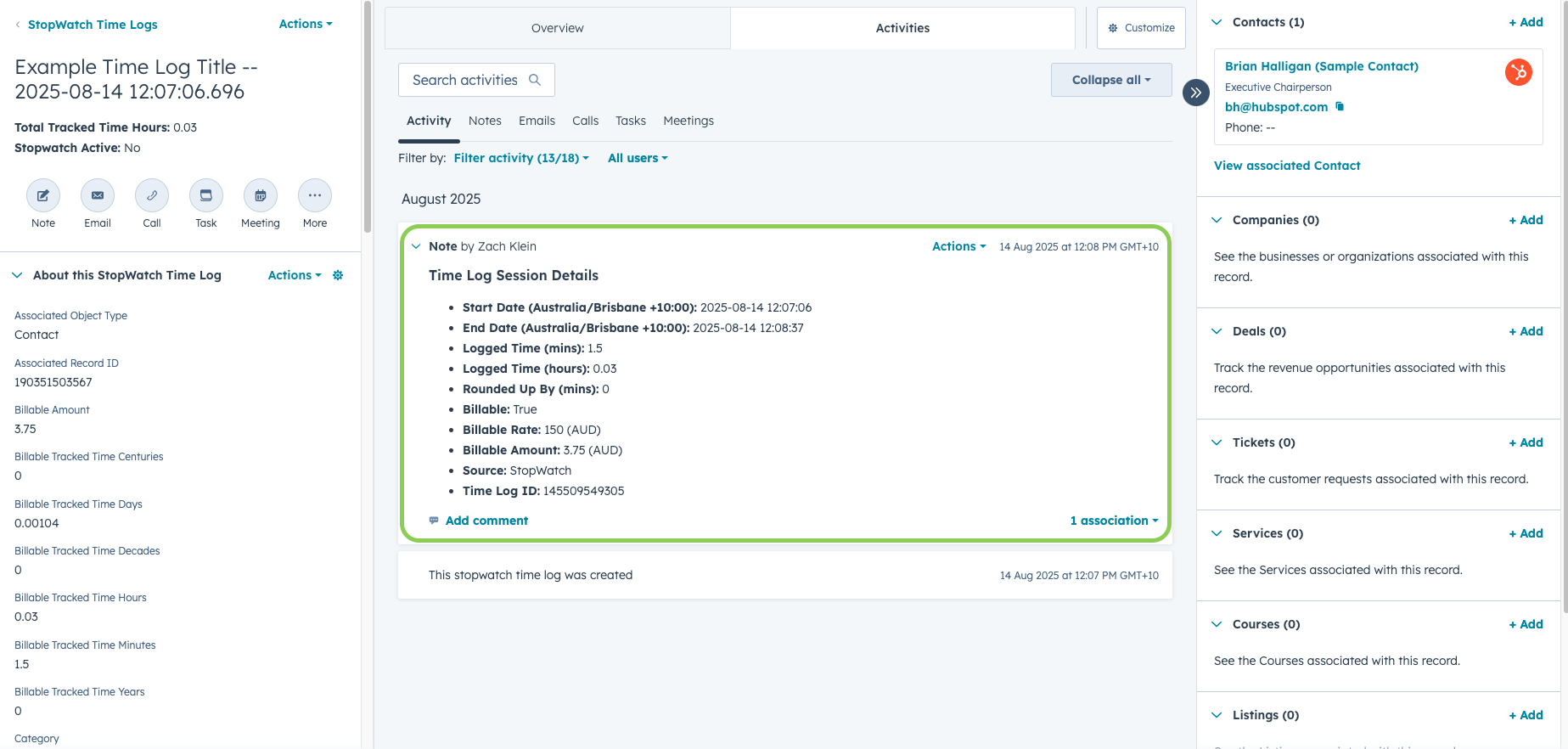
Task: Collapse the Listings (0) section
Action: coord(1217,715)
